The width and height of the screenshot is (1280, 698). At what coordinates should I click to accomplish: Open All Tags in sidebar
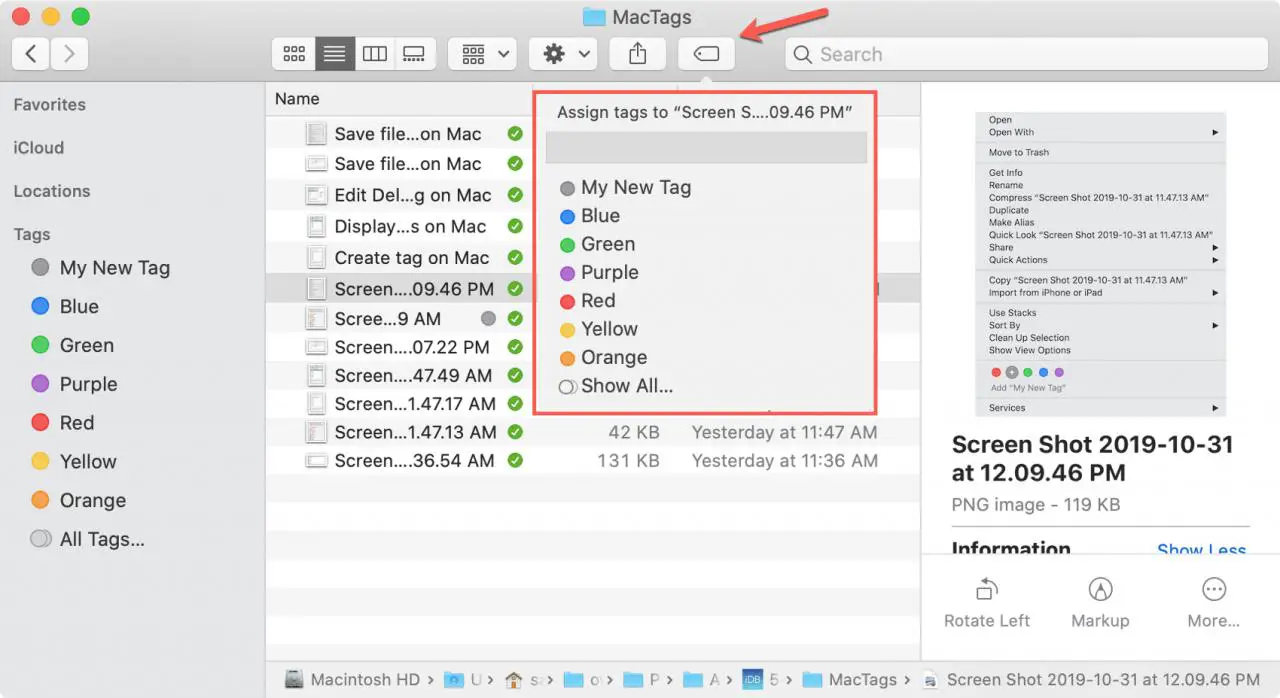pyautogui.click(x=101, y=539)
